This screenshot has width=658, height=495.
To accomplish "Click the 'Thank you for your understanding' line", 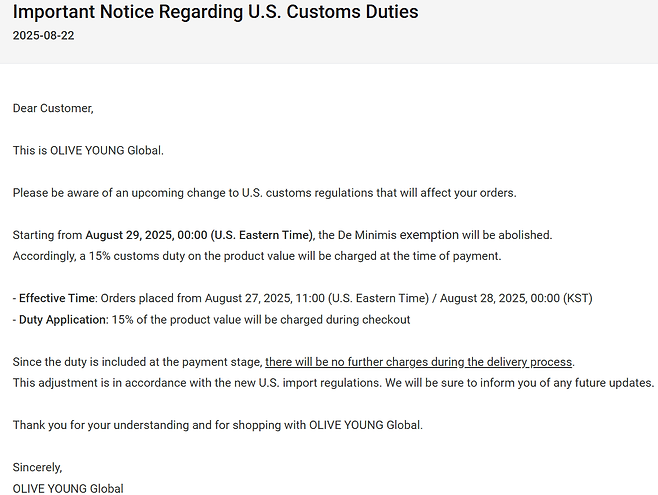I will tap(217, 425).
